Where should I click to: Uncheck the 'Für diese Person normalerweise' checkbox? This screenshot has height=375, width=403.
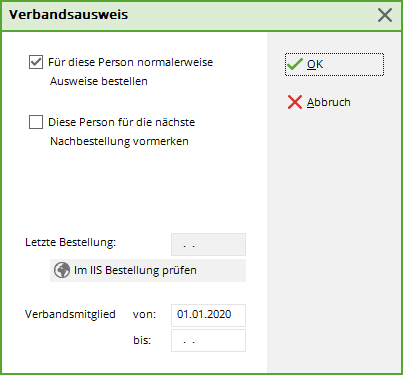click(x=36, y=62)
